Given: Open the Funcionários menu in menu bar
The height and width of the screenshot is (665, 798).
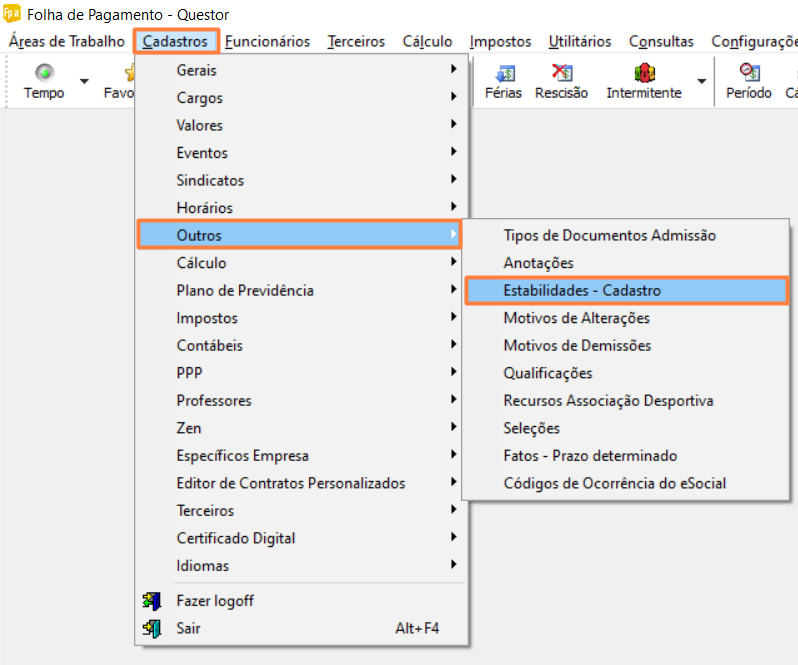Looking at the screenshot, I should tap(267, 42).
